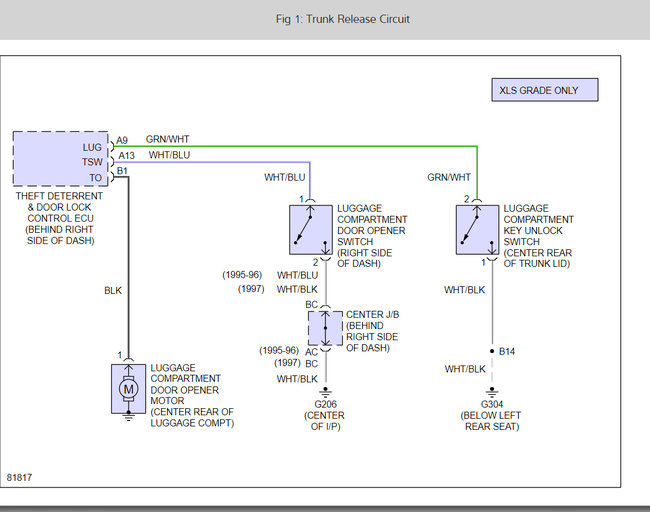Click the luggage compartment door opener motor symbol
The image size is (650, 512).
pos(129,389)
